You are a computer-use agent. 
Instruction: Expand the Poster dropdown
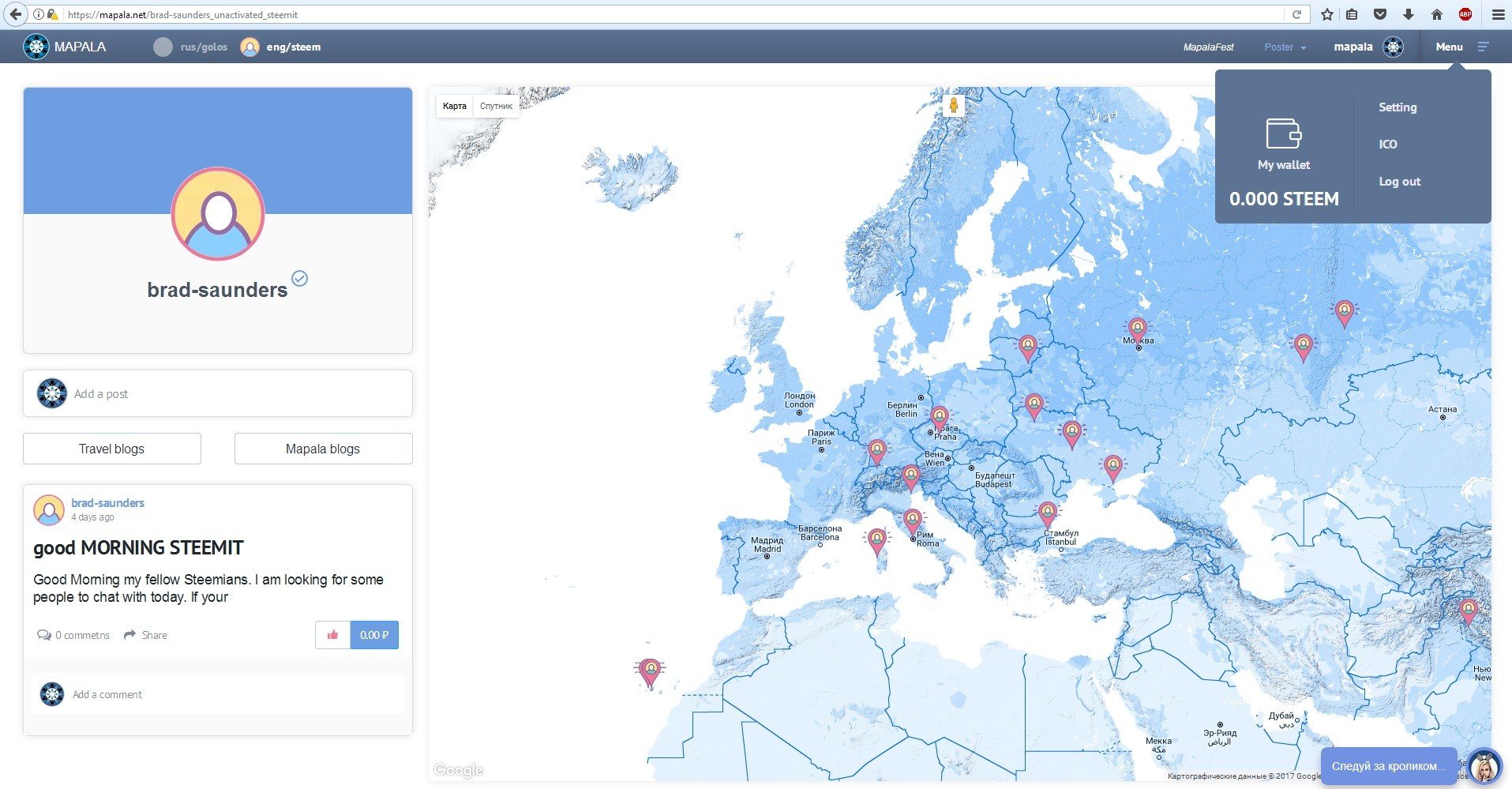pos(1285,47)
